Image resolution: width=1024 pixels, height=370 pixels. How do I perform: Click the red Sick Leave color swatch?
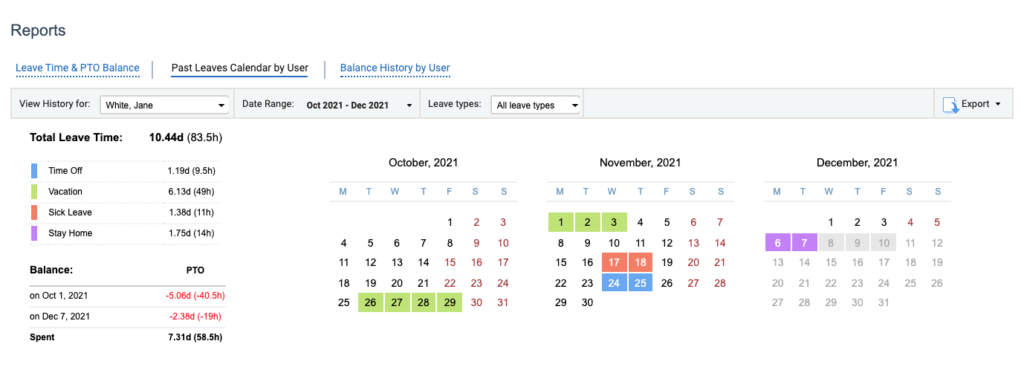[x=34, y=212]
